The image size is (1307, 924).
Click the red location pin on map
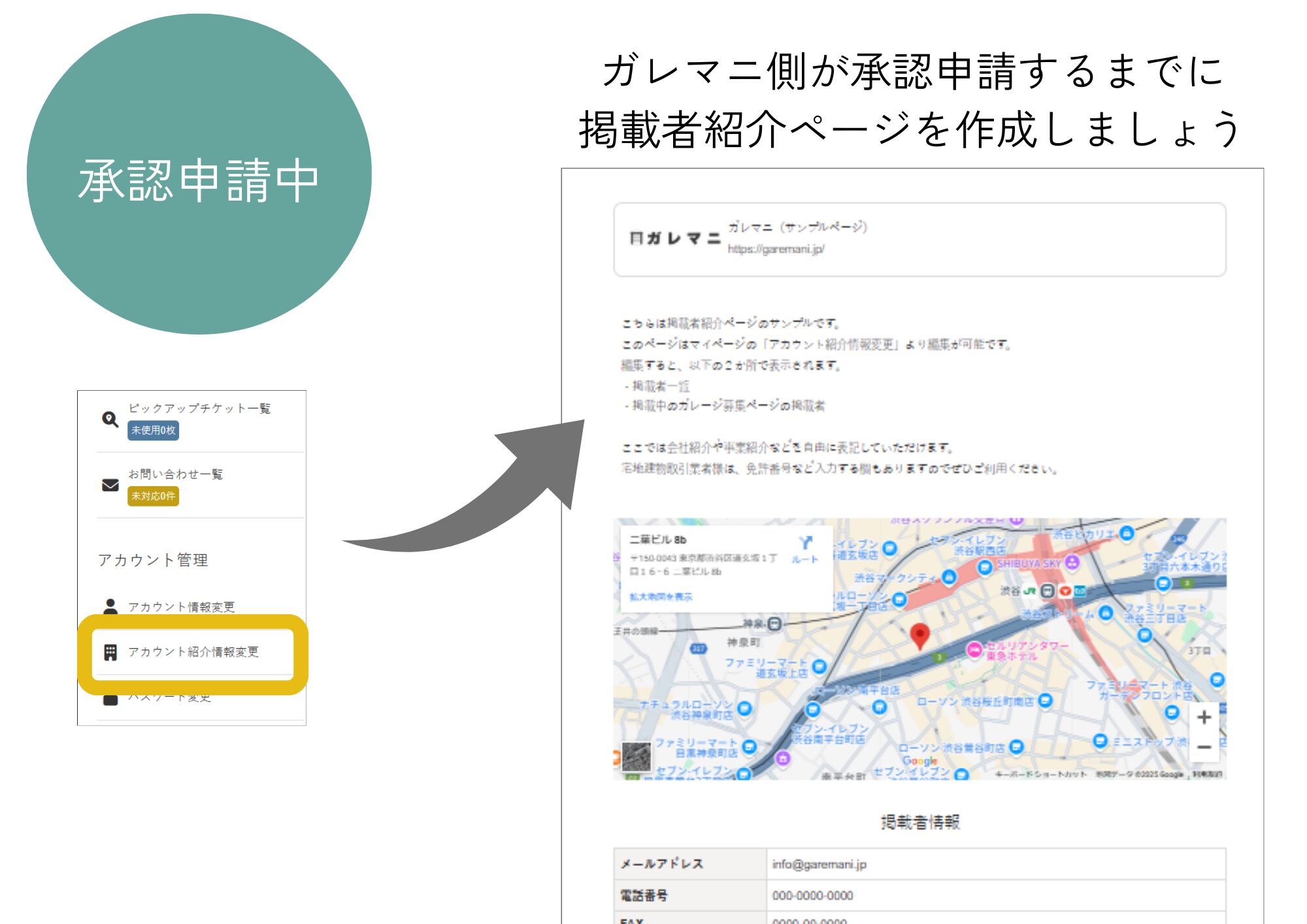pyautogui.click(x=919, y=634)
